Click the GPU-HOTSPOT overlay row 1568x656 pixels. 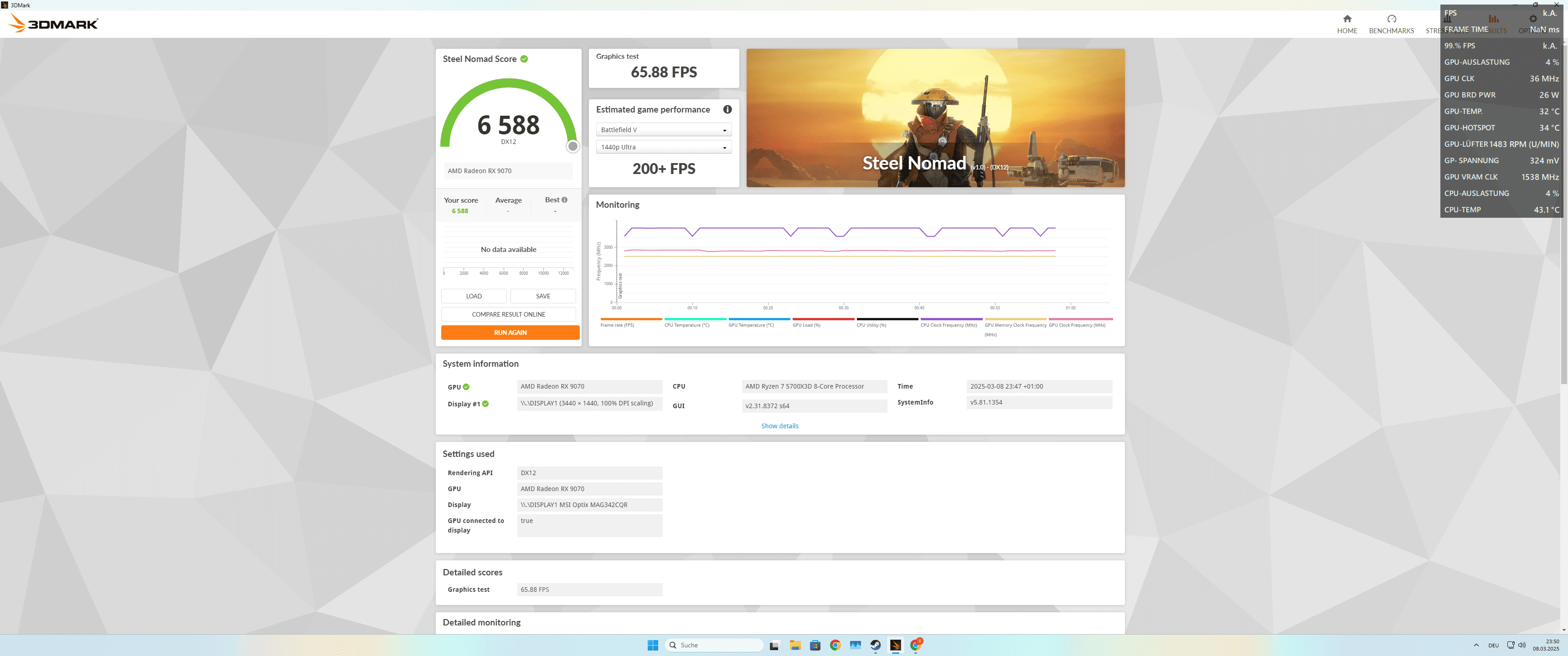coord(1501,128)
